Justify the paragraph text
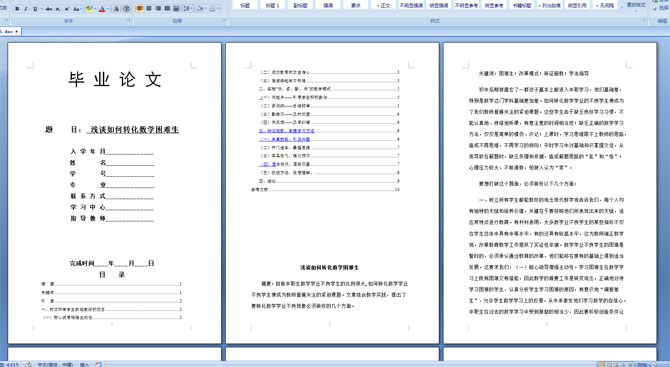 coord(167,8)
